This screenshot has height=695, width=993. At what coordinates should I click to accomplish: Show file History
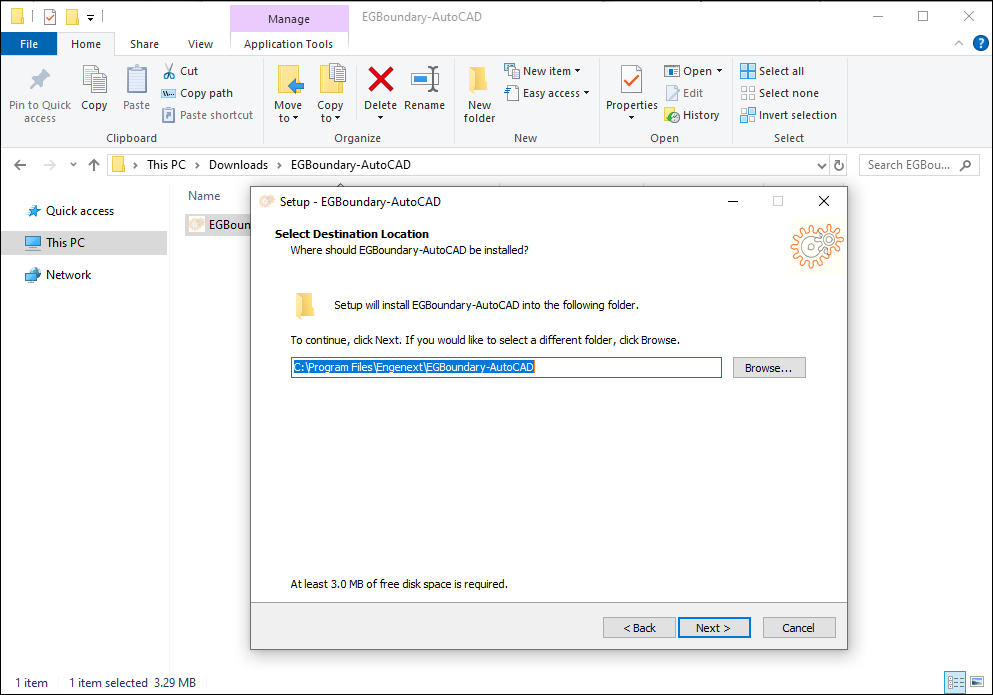pyautogui.click(x=692, y=115)
